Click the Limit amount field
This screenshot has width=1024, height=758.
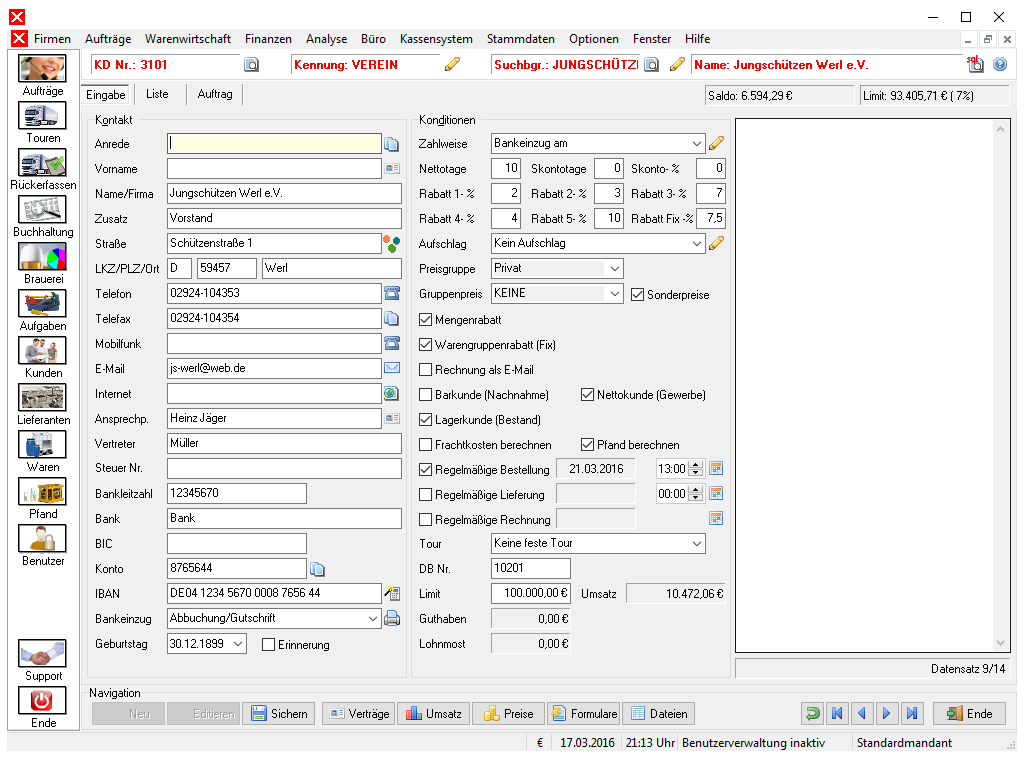tap(531, 593)
